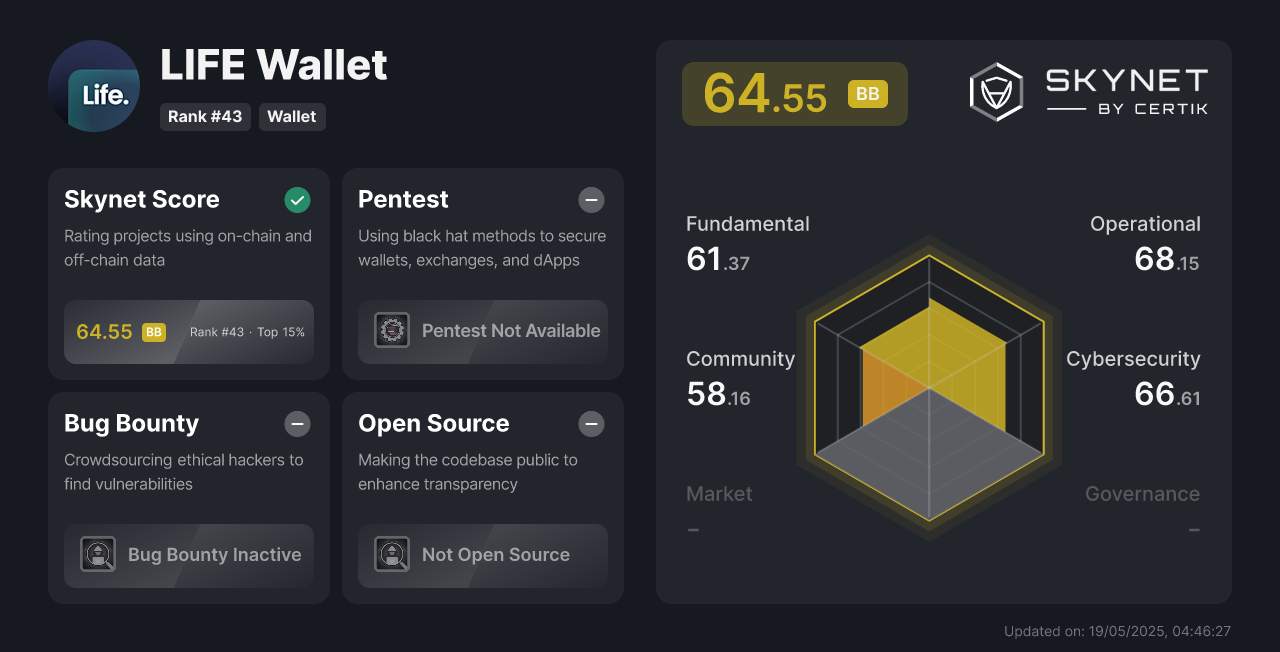Click the Skynet by CertiK shield logo

coord(996,92)
